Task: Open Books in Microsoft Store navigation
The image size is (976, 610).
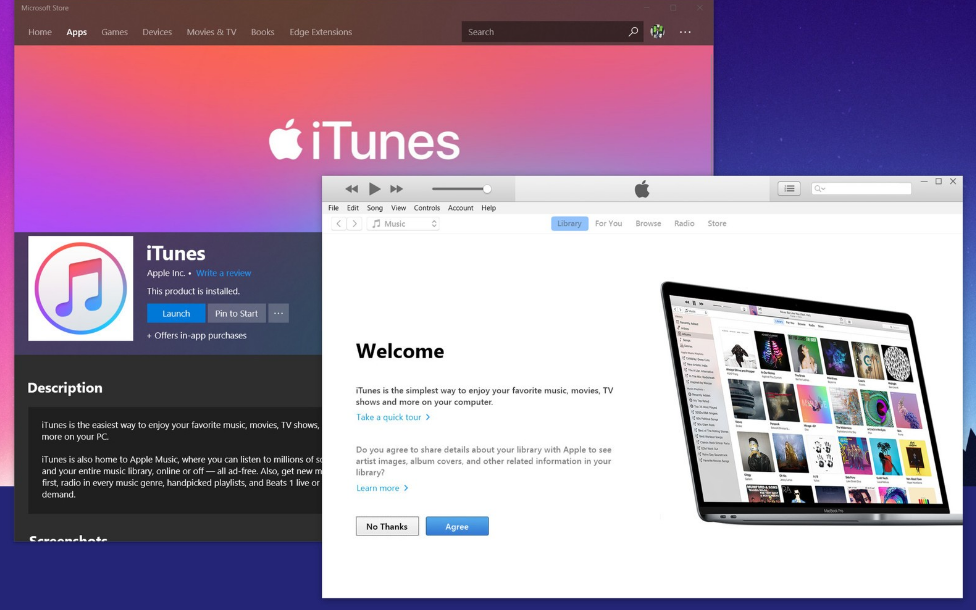Action: point(263,32)
